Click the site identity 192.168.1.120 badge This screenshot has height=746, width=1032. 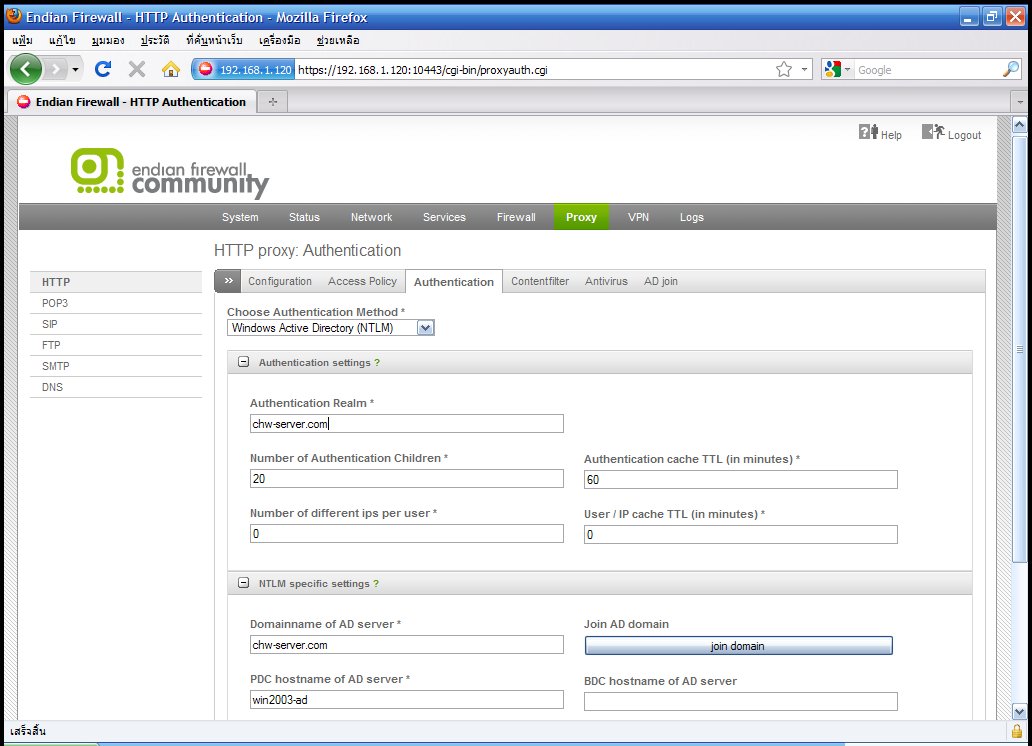click(x=244, y=70)
